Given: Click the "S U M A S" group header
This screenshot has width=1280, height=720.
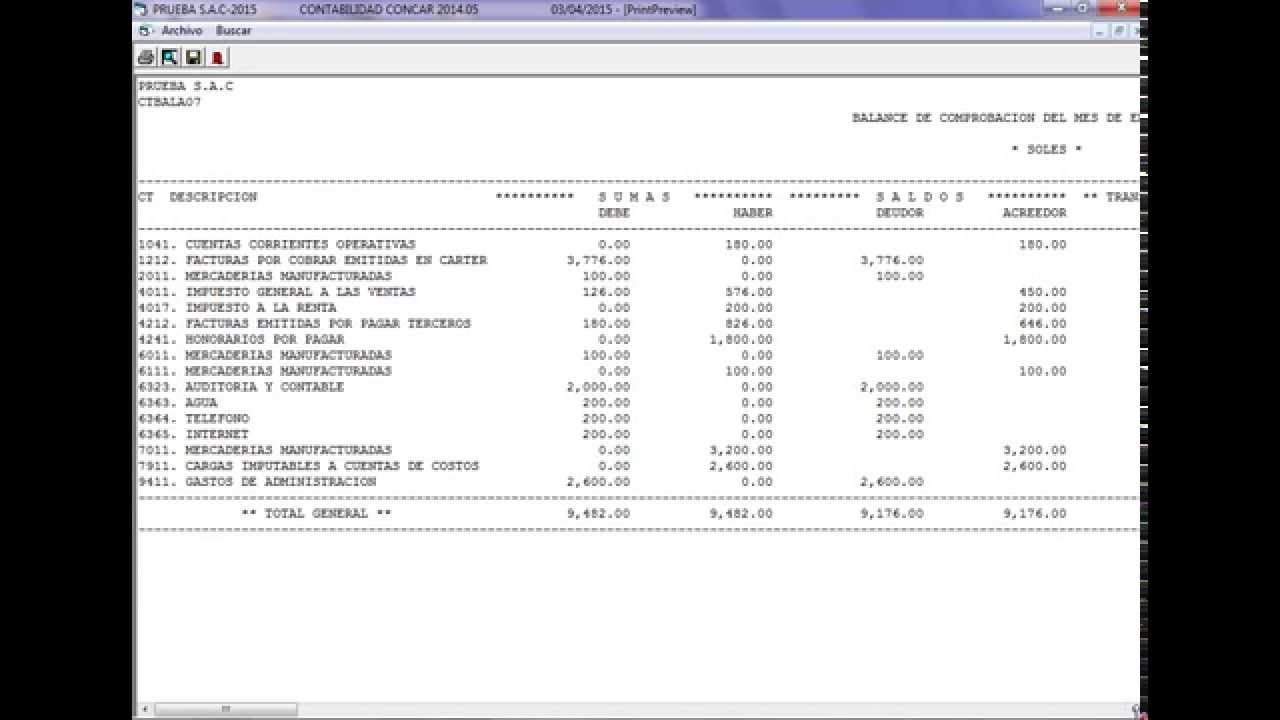Looking at the screenshot, I should pyautogui.click(x=634, y=197).
